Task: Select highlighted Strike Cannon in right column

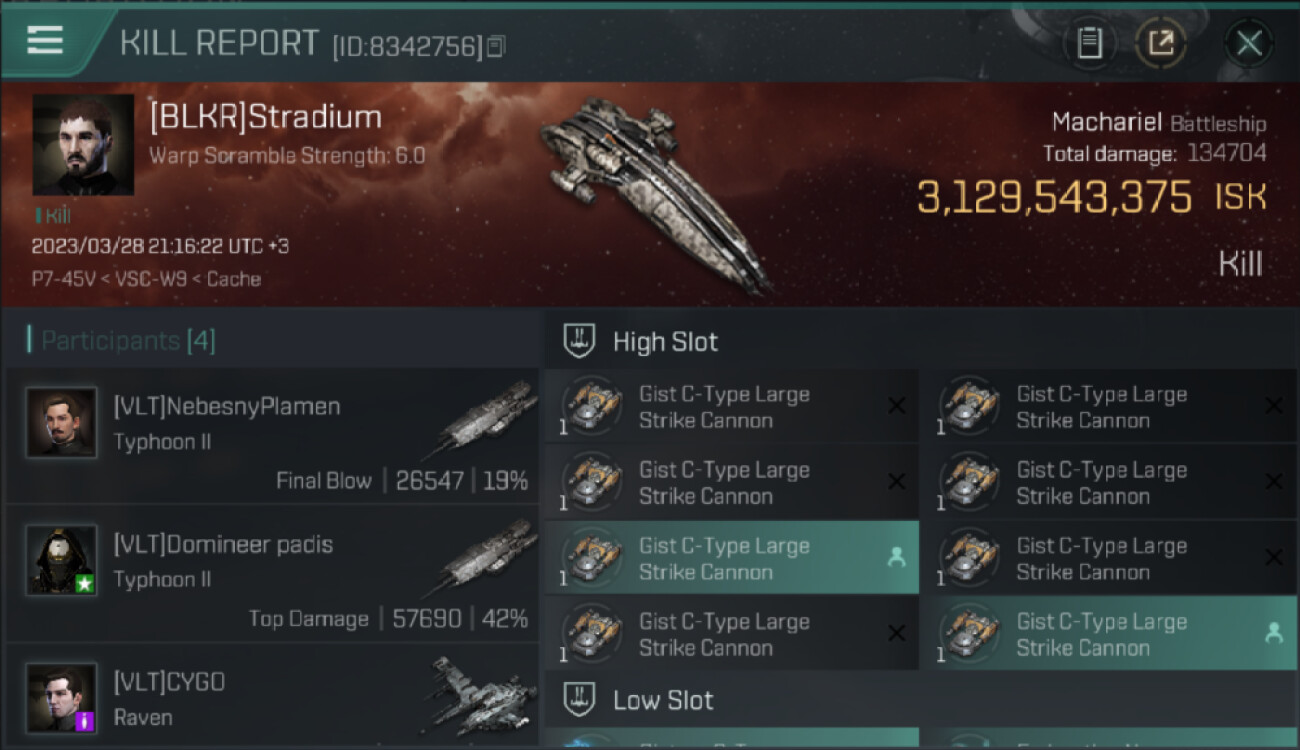Action: [x=1101, y=635]
